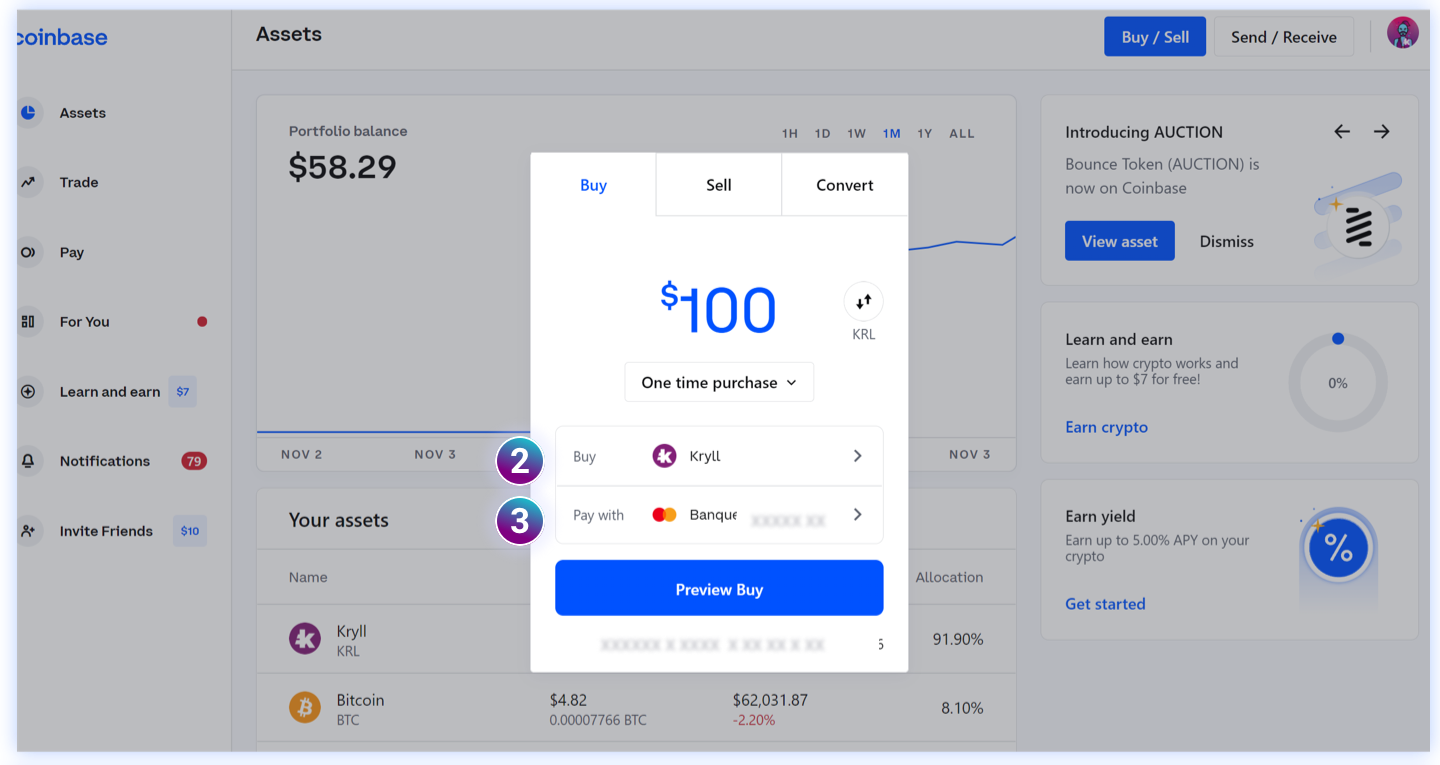The image size is (1440, 765).
Task: Select the 1H chart range
Action: (x=790, y=133)
